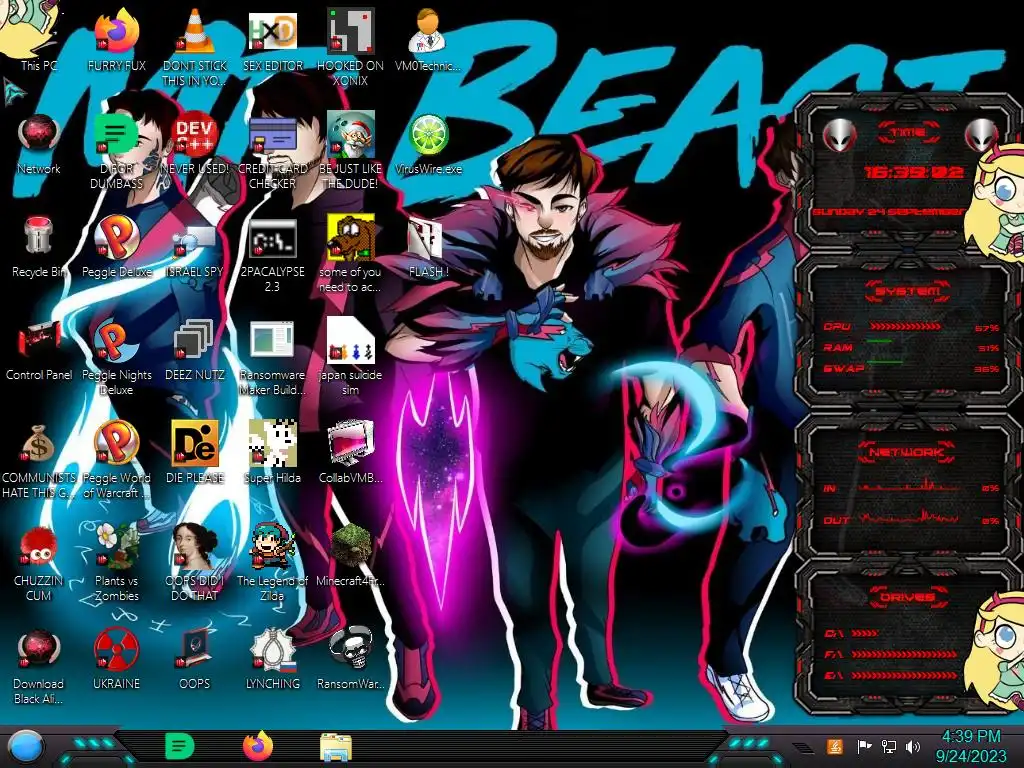Launch the Minecraft4Fr grass block icon
Image resolution: width=1024 pixels, height=768 pixels.
(x=350, y=556)
